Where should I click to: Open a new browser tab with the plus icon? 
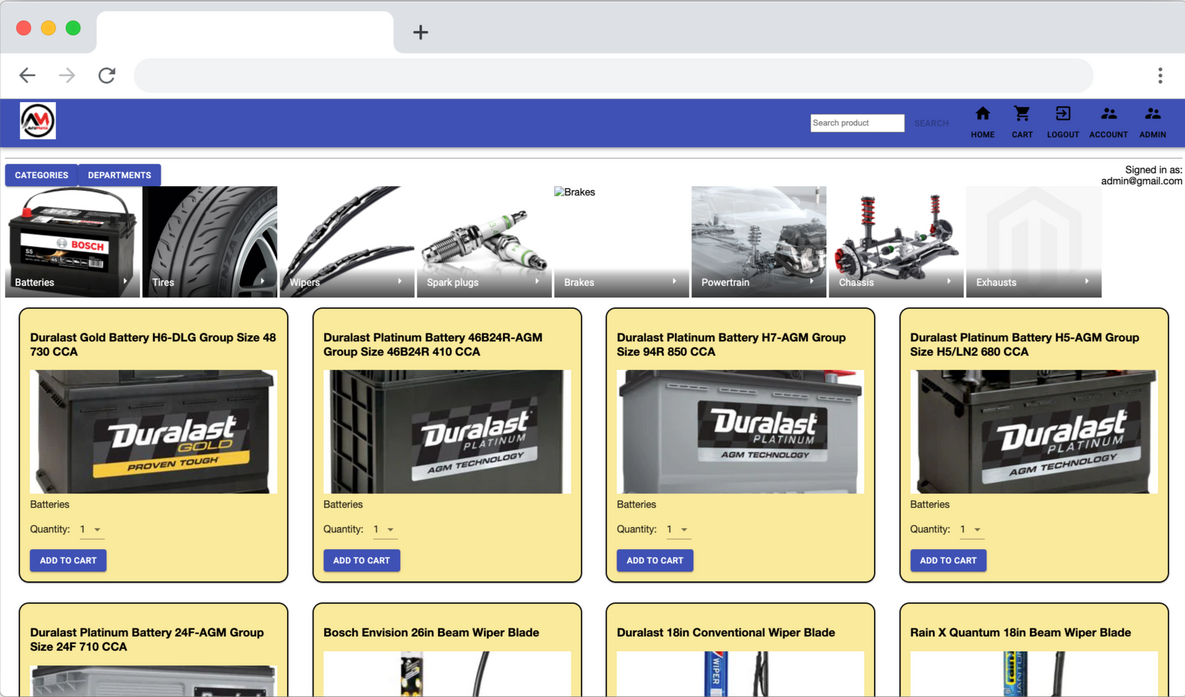[419, 31]
